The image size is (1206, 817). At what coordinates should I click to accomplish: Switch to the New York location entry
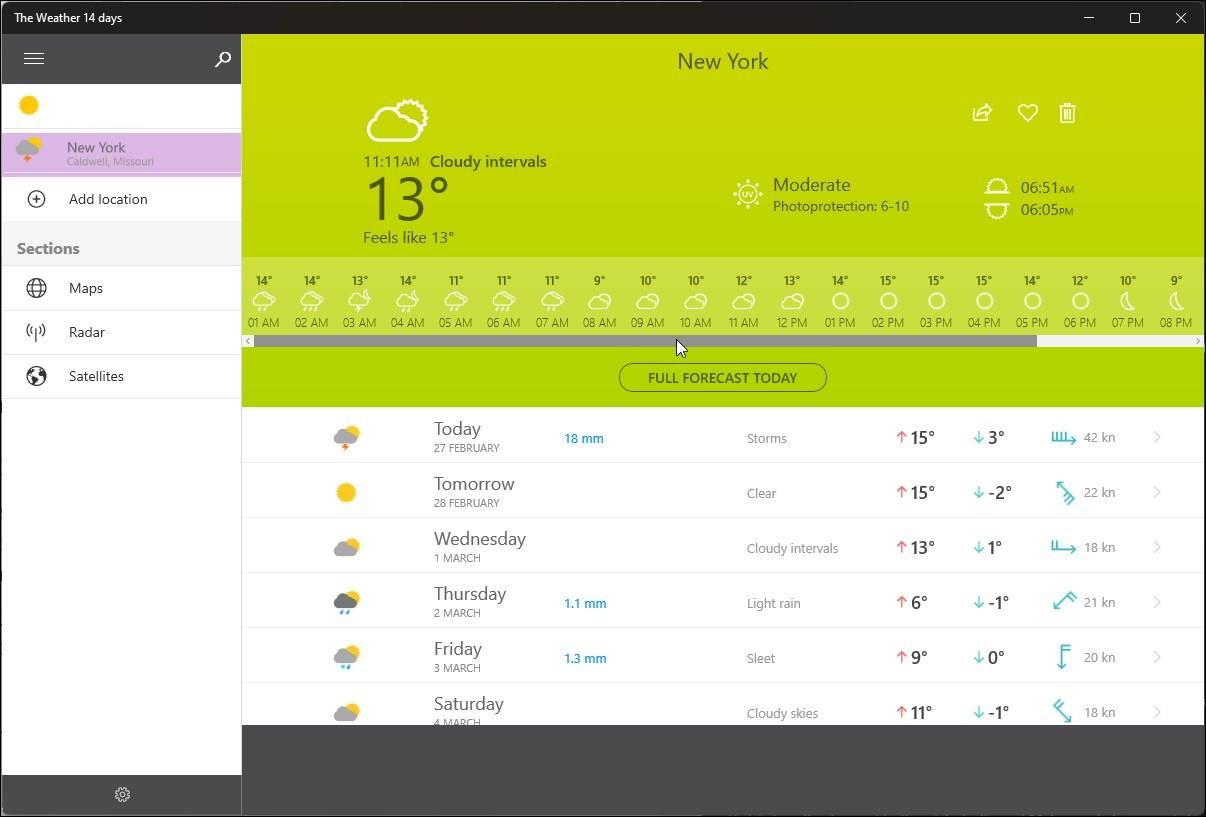tap(120, 154)
